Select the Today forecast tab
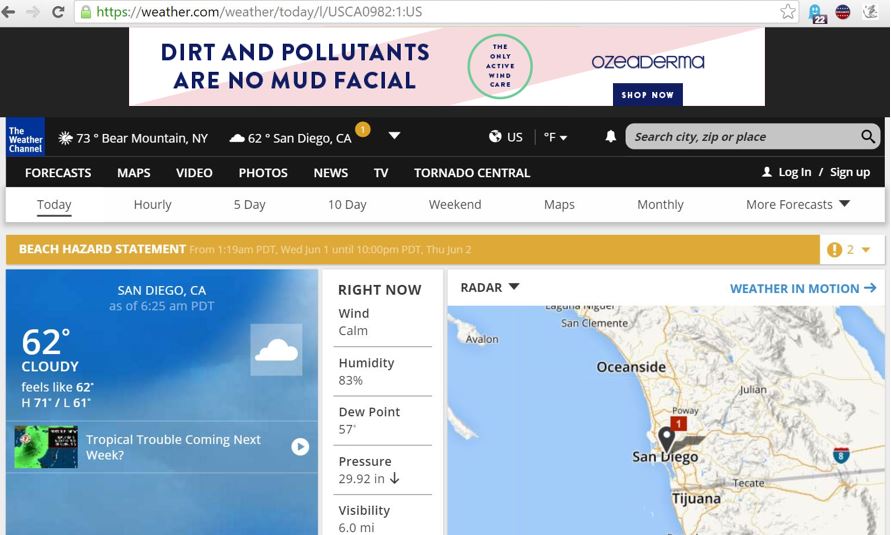 click(x=54, y=205)
